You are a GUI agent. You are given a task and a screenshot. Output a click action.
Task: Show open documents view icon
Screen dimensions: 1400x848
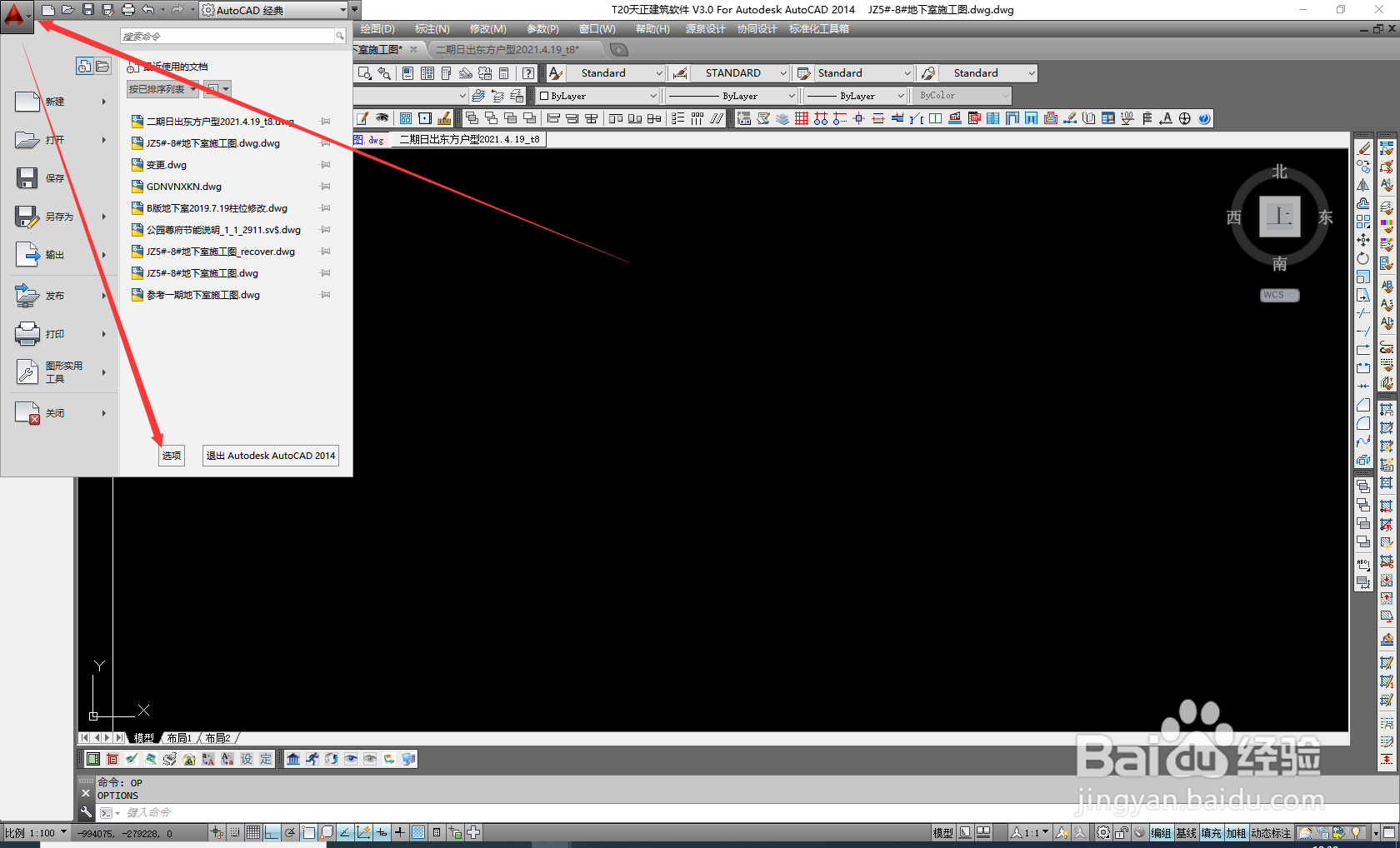102,67
